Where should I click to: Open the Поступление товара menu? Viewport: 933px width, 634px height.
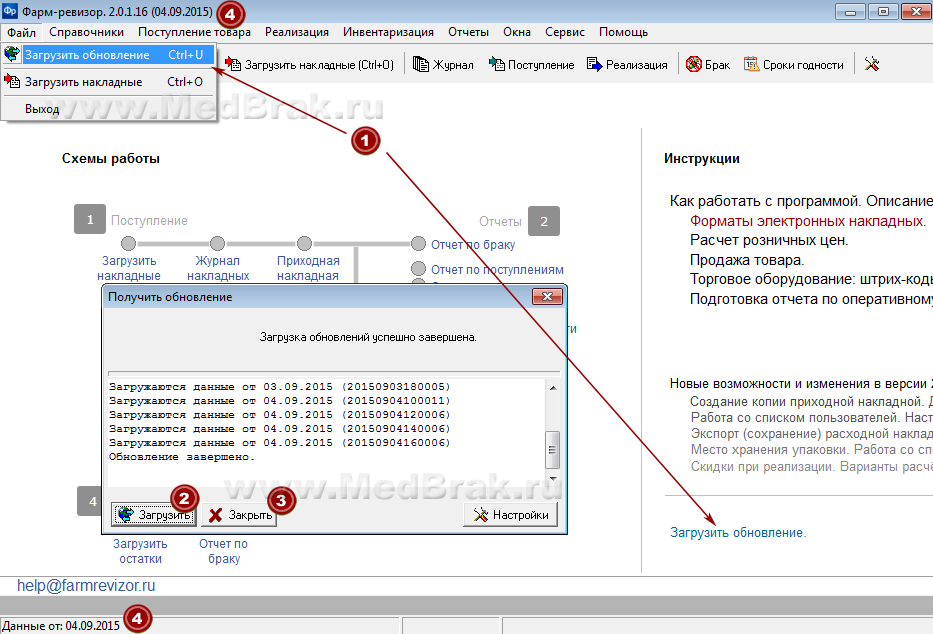point(194,32)
